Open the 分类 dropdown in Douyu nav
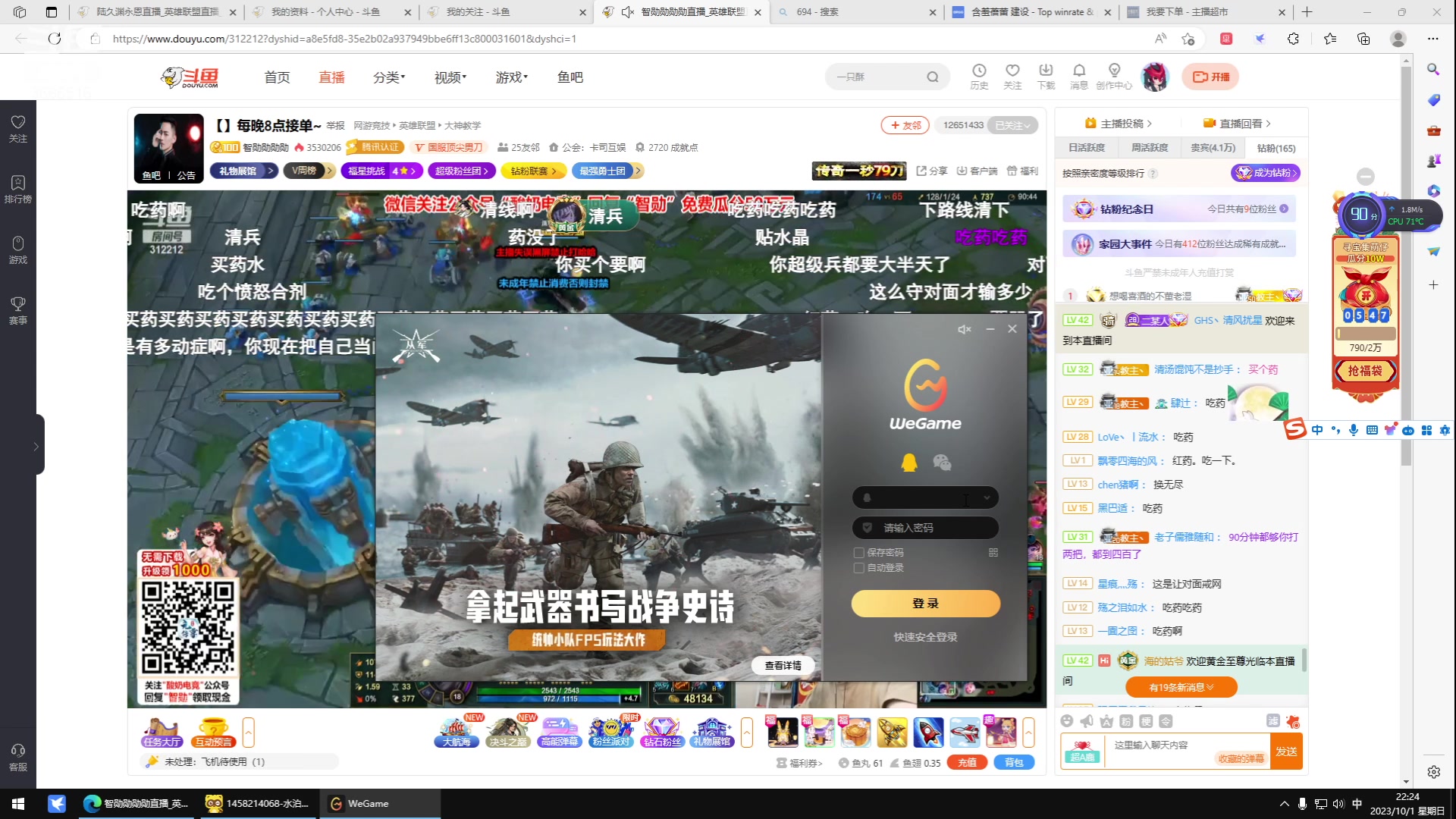The width and height of the screenshot is (1456, 819). coord(389,77)
